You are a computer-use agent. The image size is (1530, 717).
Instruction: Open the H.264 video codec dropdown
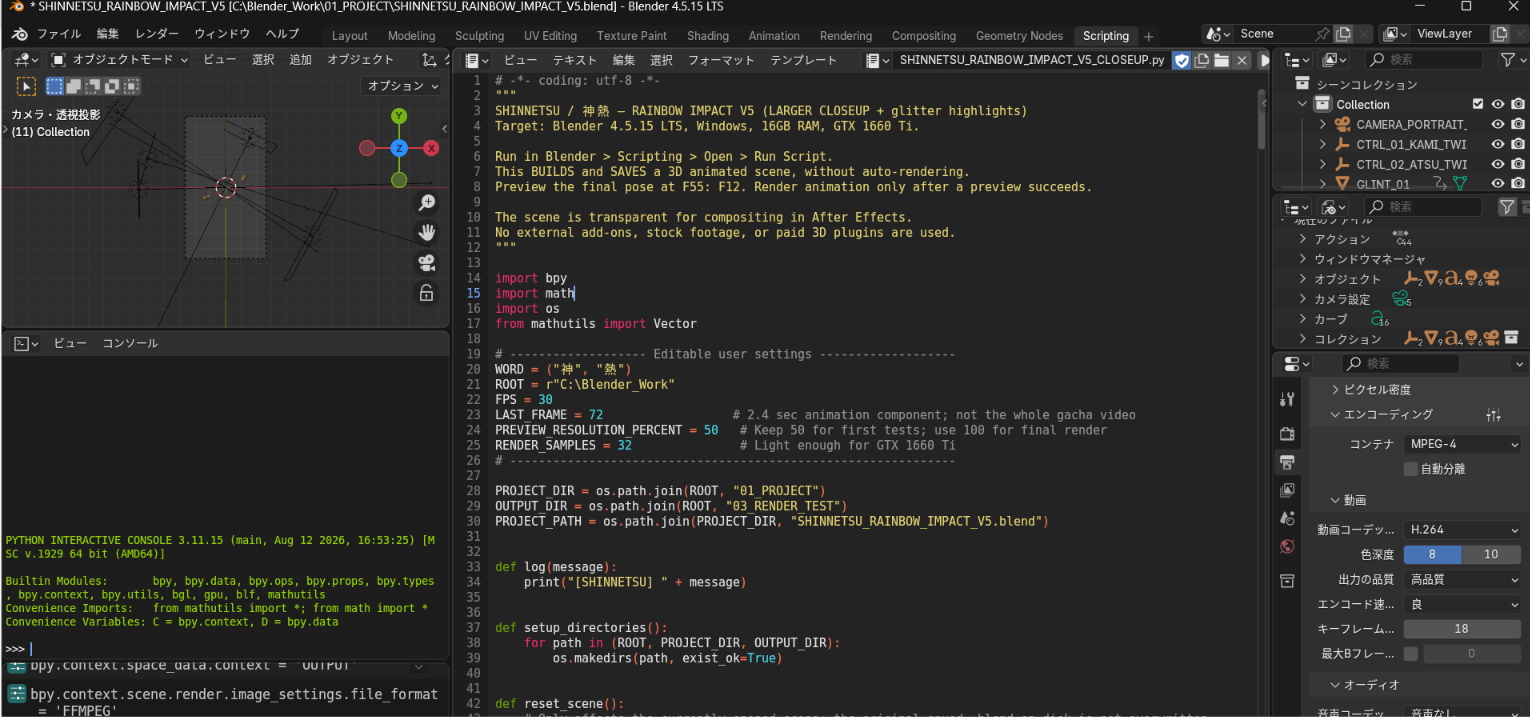click(x=1463, y=529)
